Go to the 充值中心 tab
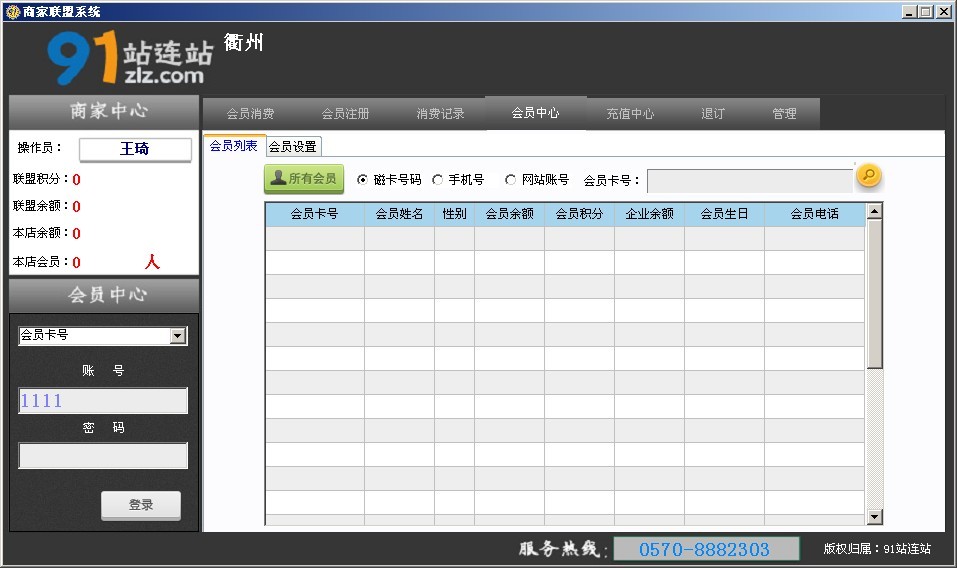957x568 pixels. click(x=630, y=114)
